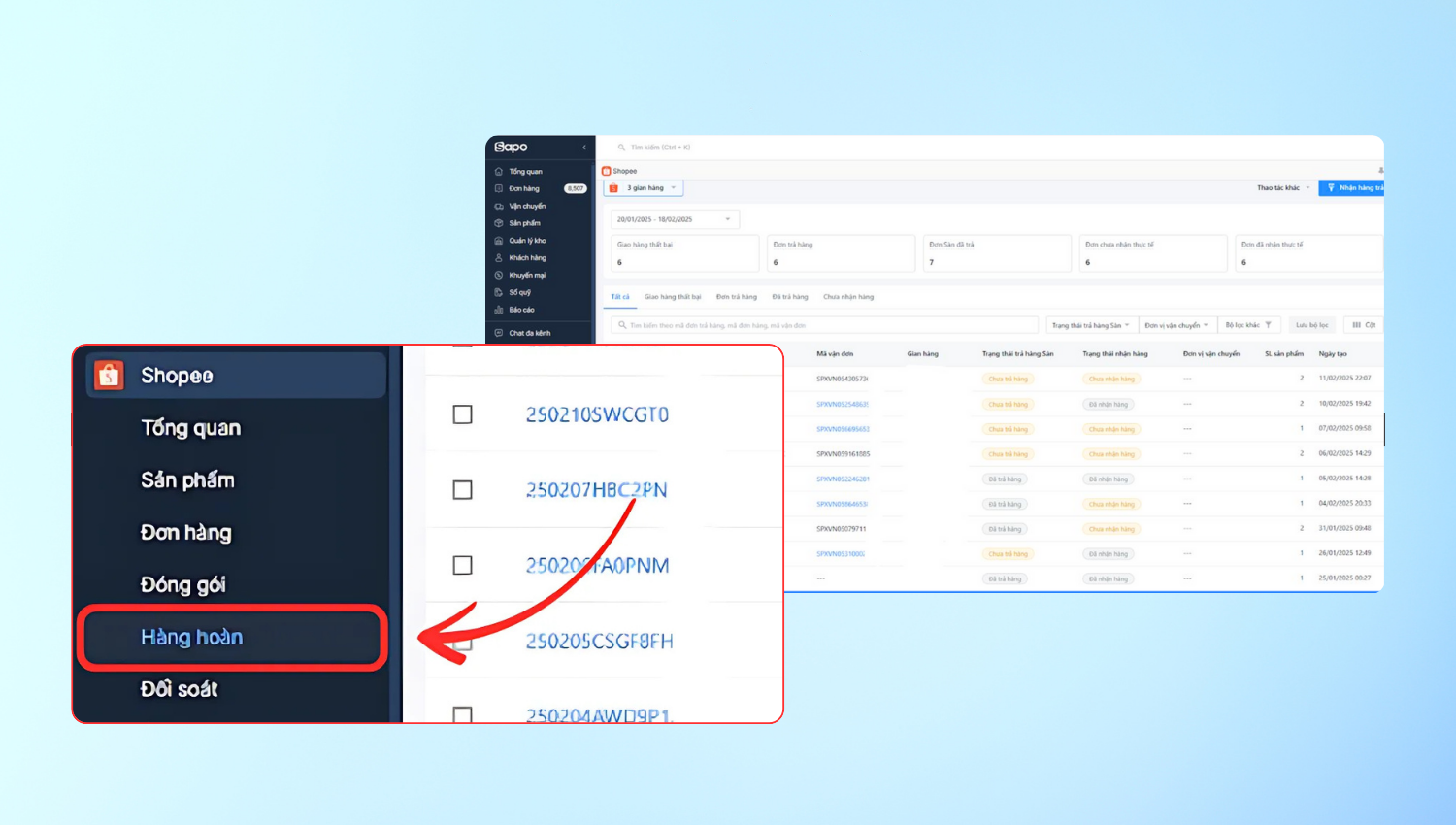This screenshot has height=825, width=1456.
Task: Click the Đơn Sàn đã trả summary card
Action: tap(997, 253)
